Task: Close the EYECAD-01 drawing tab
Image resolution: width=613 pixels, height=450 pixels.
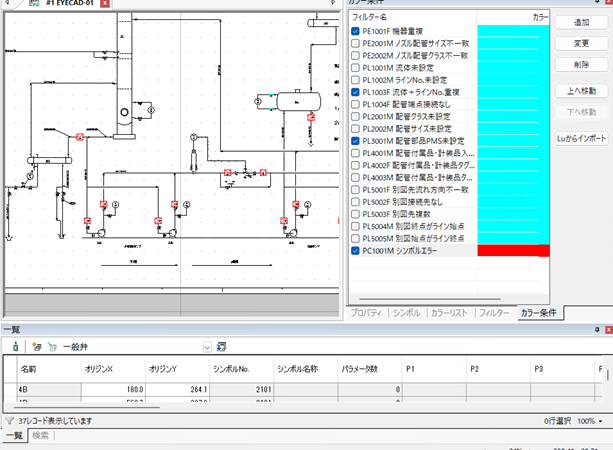Action: (107, 4)
